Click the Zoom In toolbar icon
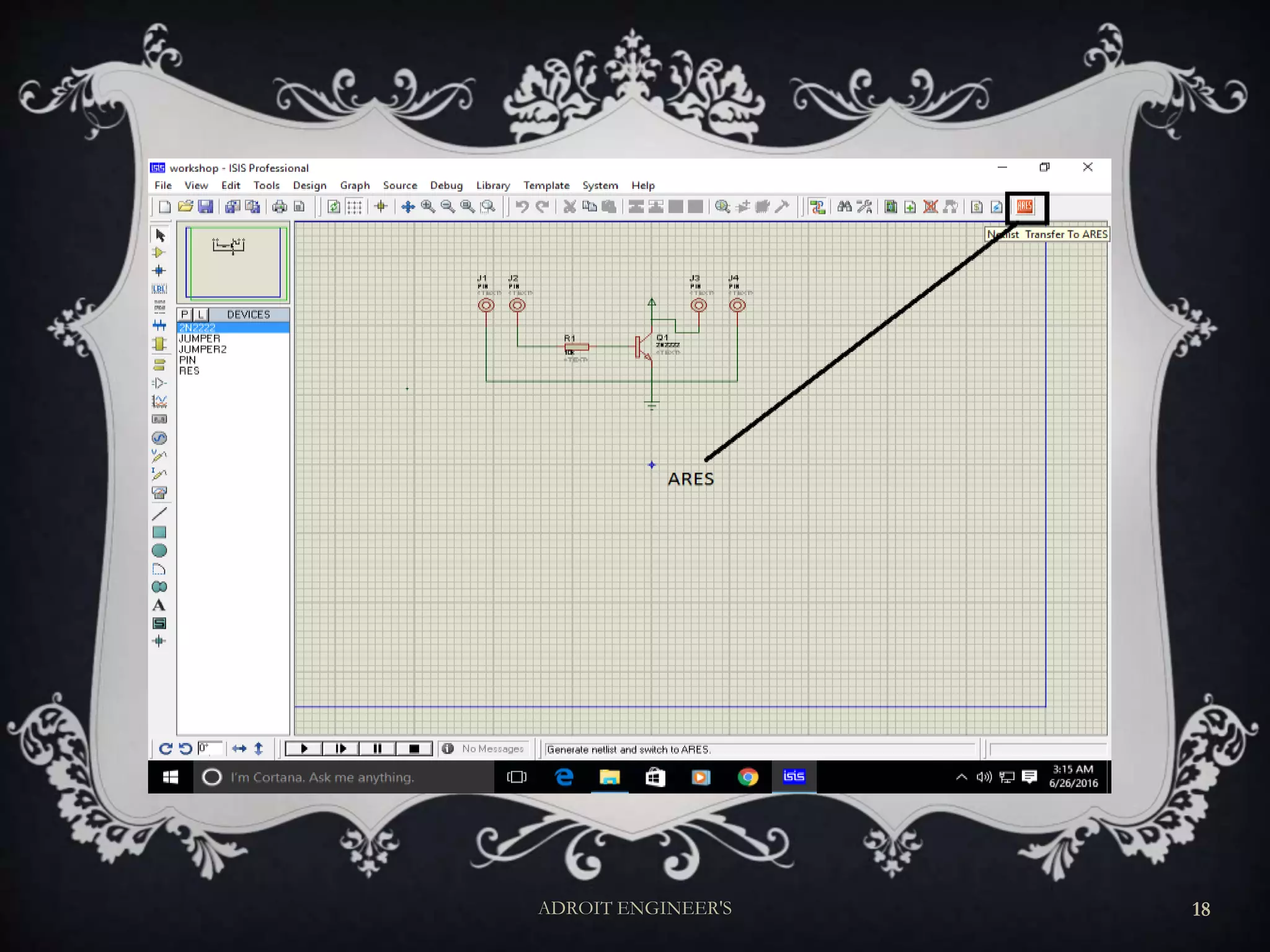Viewport: 1270px width, 952px height. pyautogui.click(x=428, y=207)
